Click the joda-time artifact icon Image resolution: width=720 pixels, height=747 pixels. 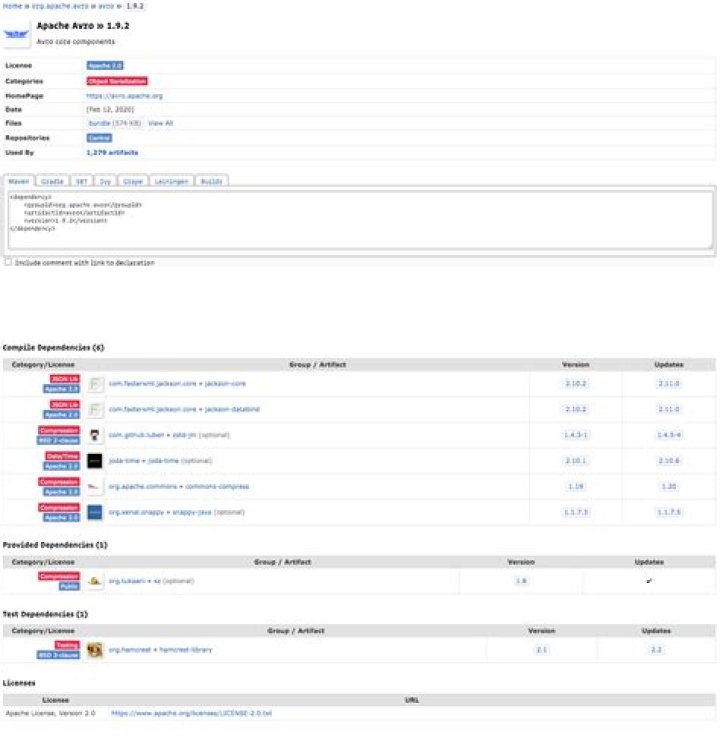pos(95,461)
